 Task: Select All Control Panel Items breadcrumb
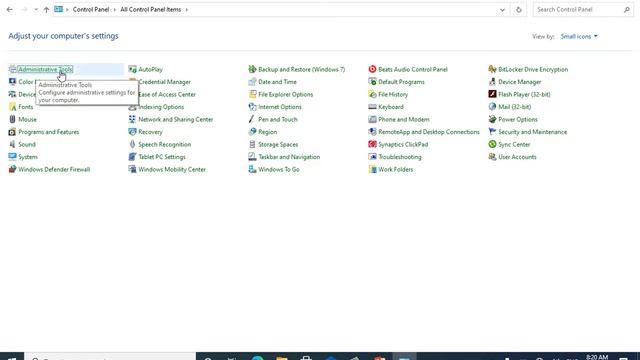click(151, 9)
